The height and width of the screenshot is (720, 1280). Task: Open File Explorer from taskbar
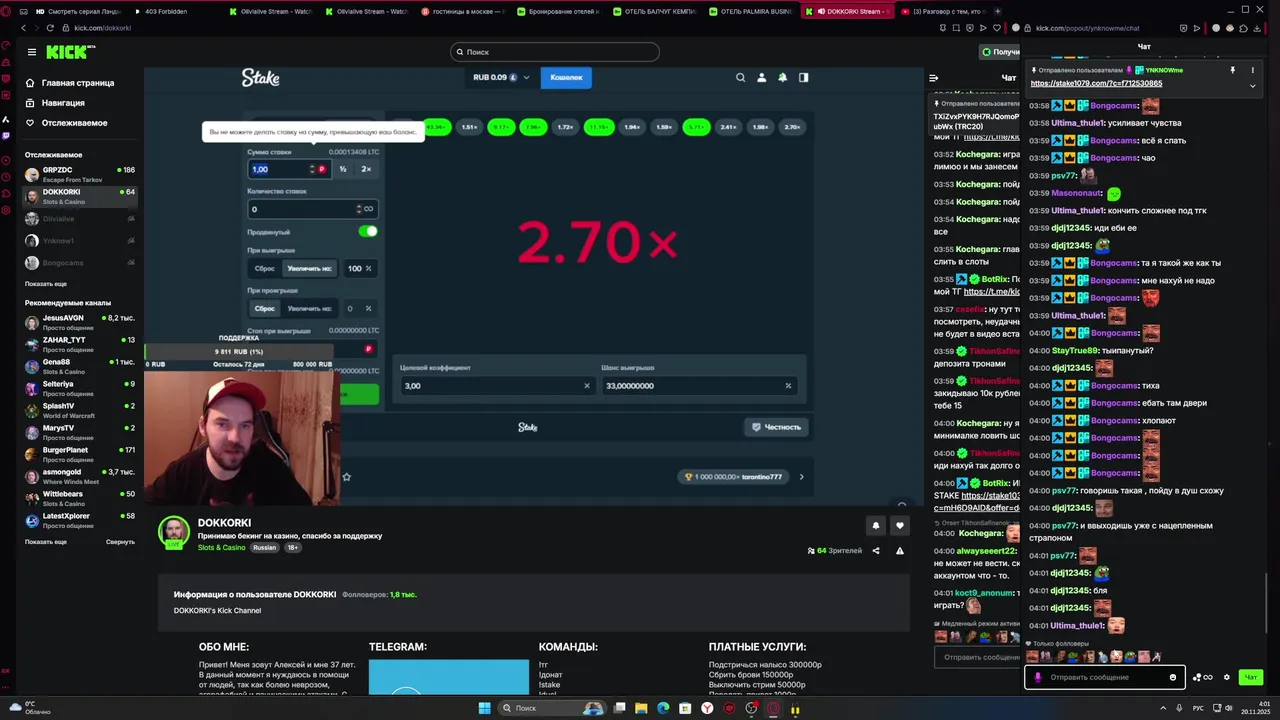point(641,708)
